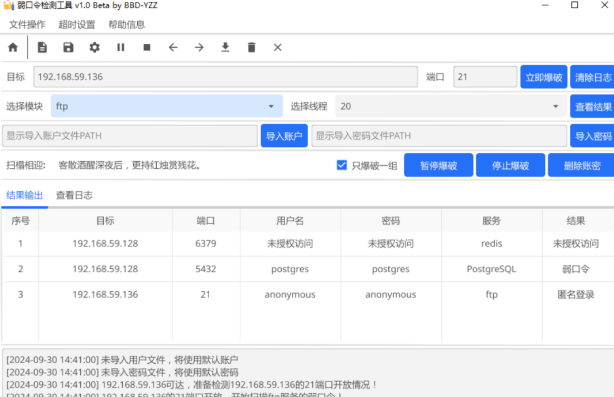The width and height of the screenshot is (614, 397).
Task: Click the account file PATH field
Action: (130, 136)
